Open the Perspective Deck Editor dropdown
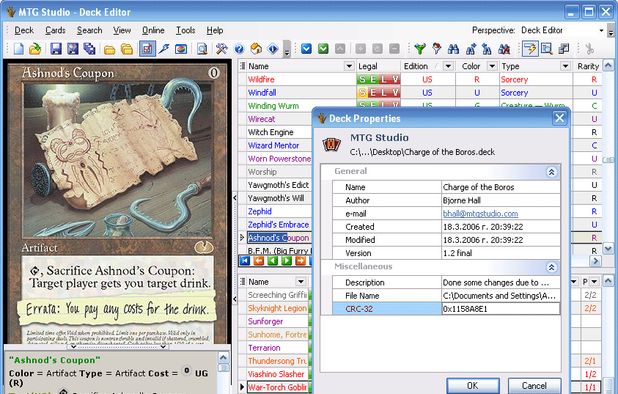Image resolution: width=618 pixels, height=394 pixels. [x=601, y=30]
